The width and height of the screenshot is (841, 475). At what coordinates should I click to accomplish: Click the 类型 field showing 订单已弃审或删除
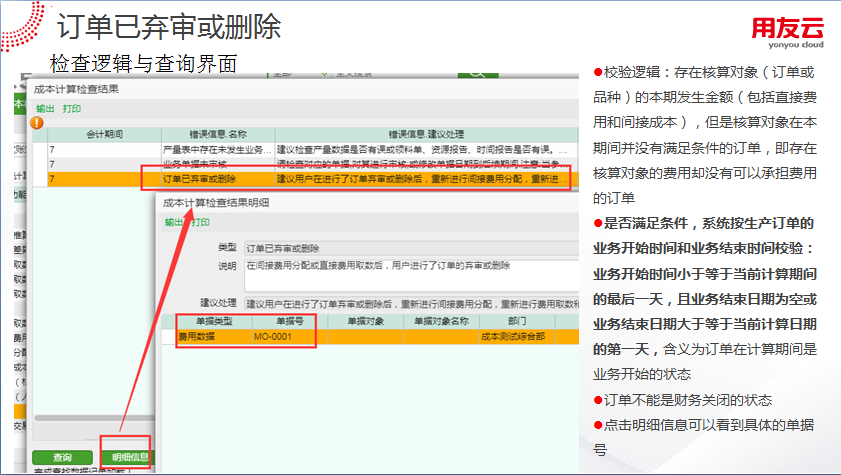pyautogui.click(x=400, y=247)
